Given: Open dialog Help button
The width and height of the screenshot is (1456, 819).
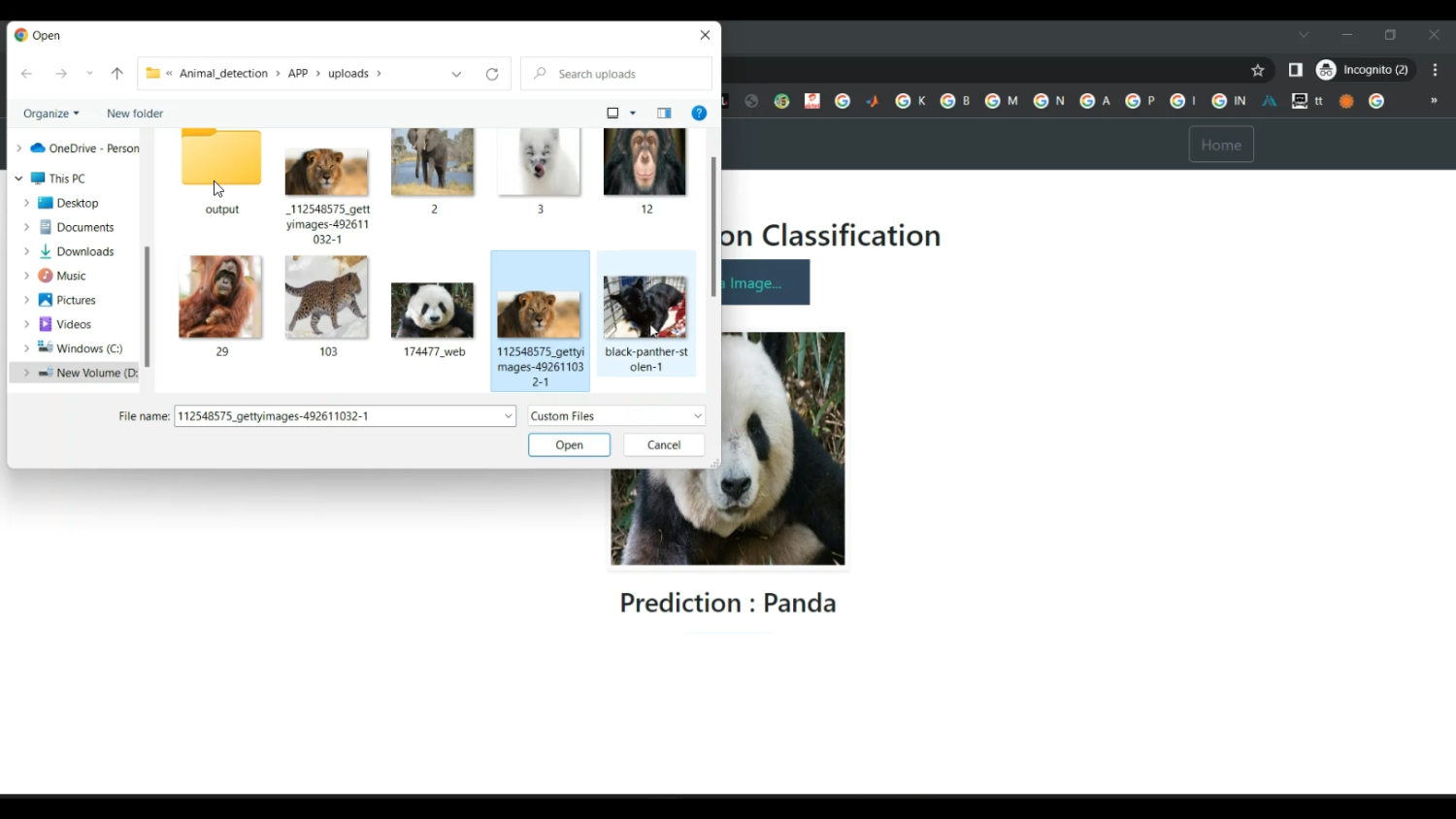Looking at the screenshot, I should click(699, 114).
